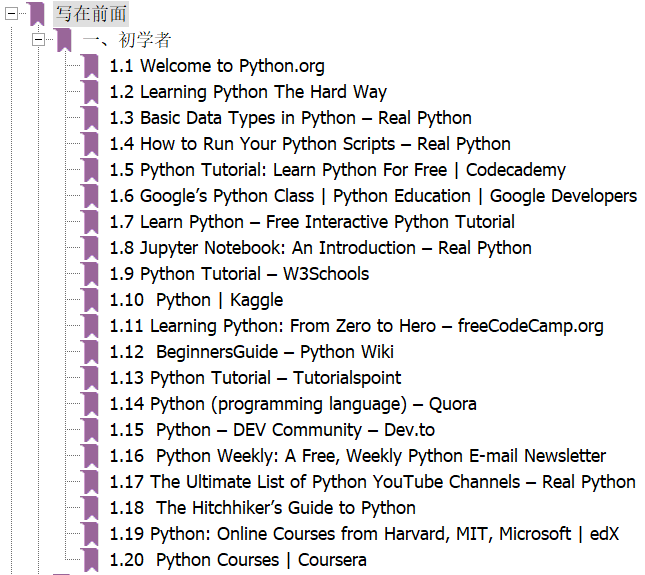Open 1.19 Python: Online Courses edX bookmark
Viewport: 645px width, 575px height.
pos(364,534)
